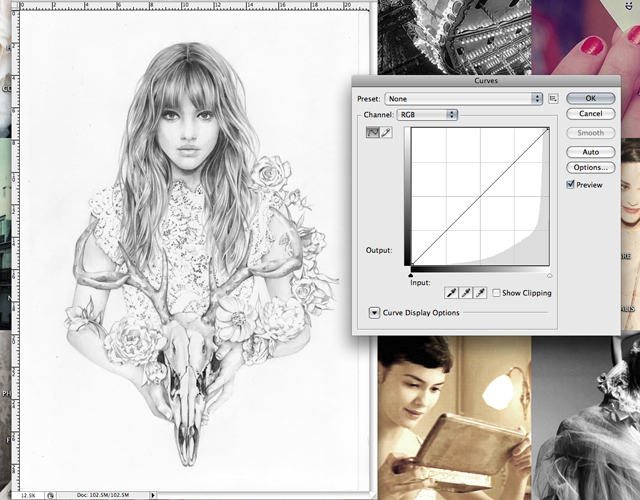Click the Auto button

click(x=590, y=152)
